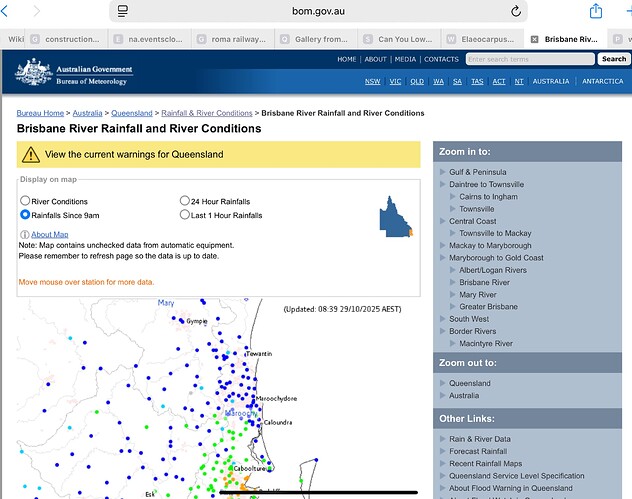Click the Queensland state map thumbnail

pos(396,217)
